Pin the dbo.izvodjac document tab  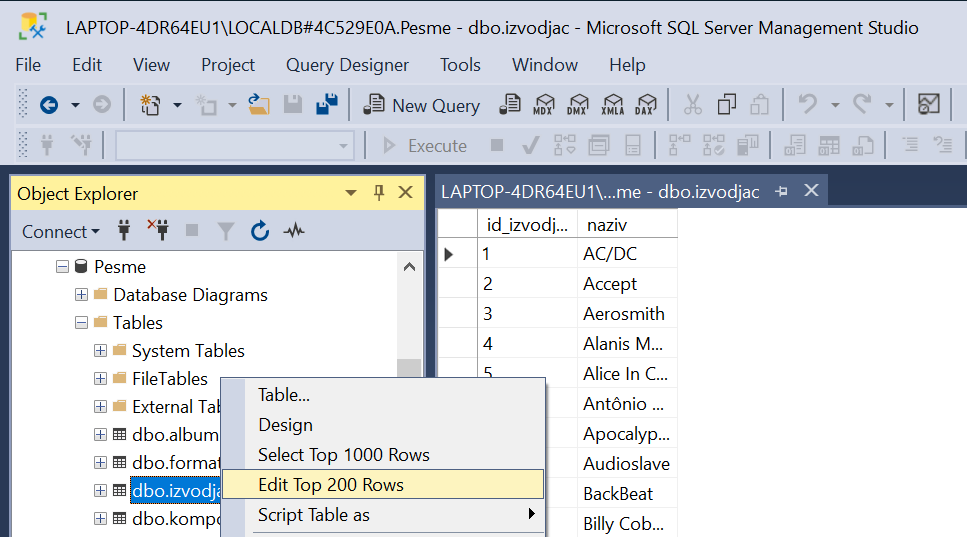point(781,192)
